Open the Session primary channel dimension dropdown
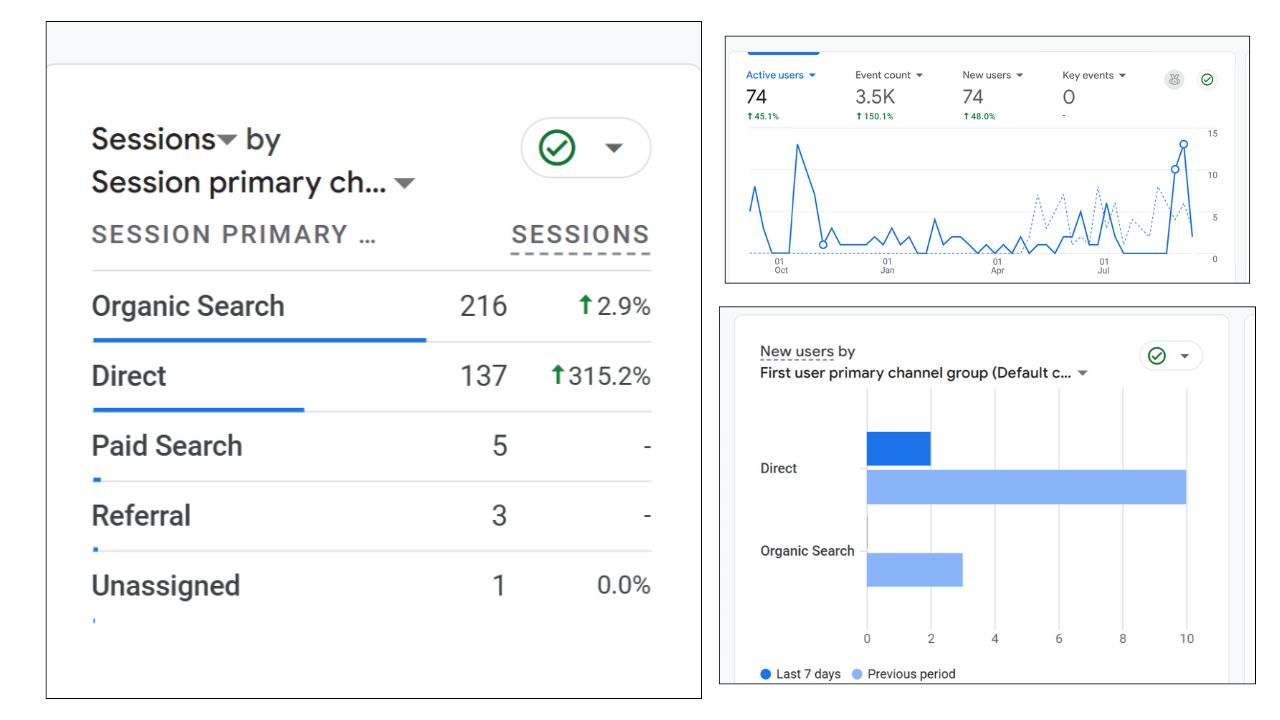 click(x=404, y=184)
